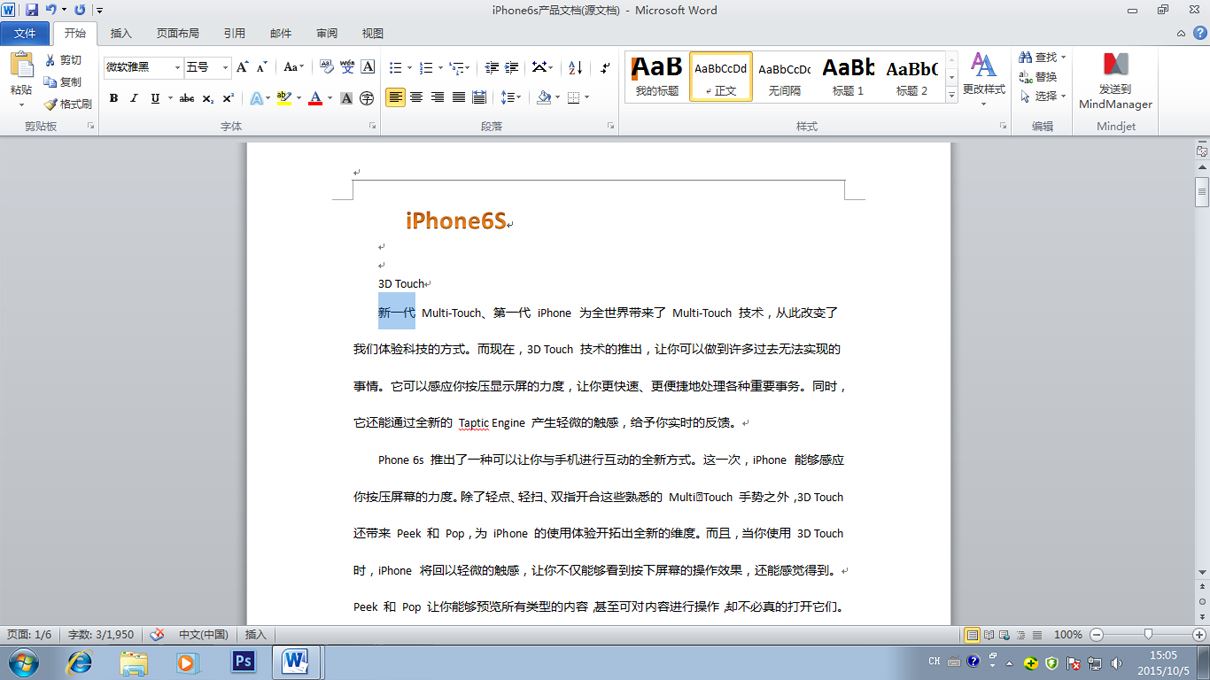Open the font size dropdown 五号
The height and width of the screenshot is (680, 1210).
click(225, 67)
